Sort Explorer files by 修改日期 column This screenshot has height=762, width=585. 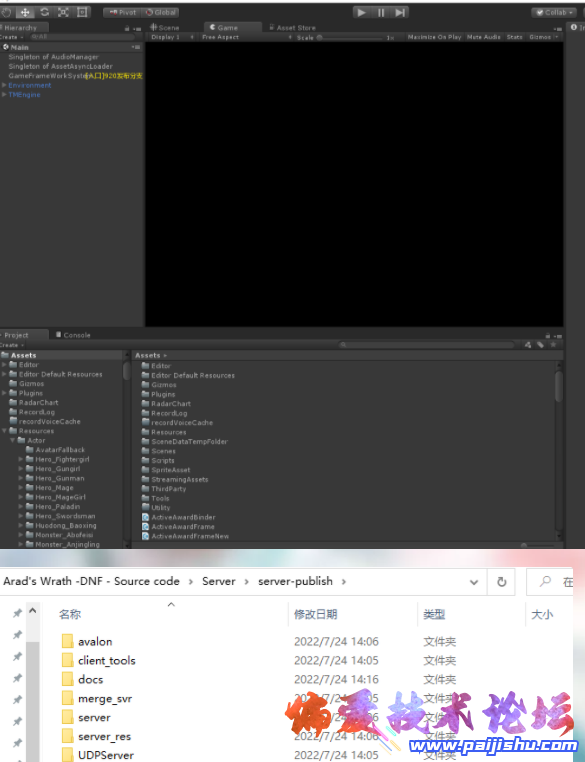315,614
